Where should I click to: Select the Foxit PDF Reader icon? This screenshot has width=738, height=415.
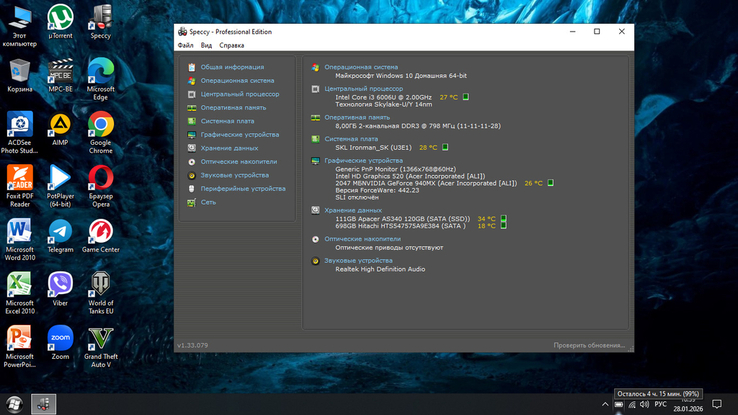point(19,186)
